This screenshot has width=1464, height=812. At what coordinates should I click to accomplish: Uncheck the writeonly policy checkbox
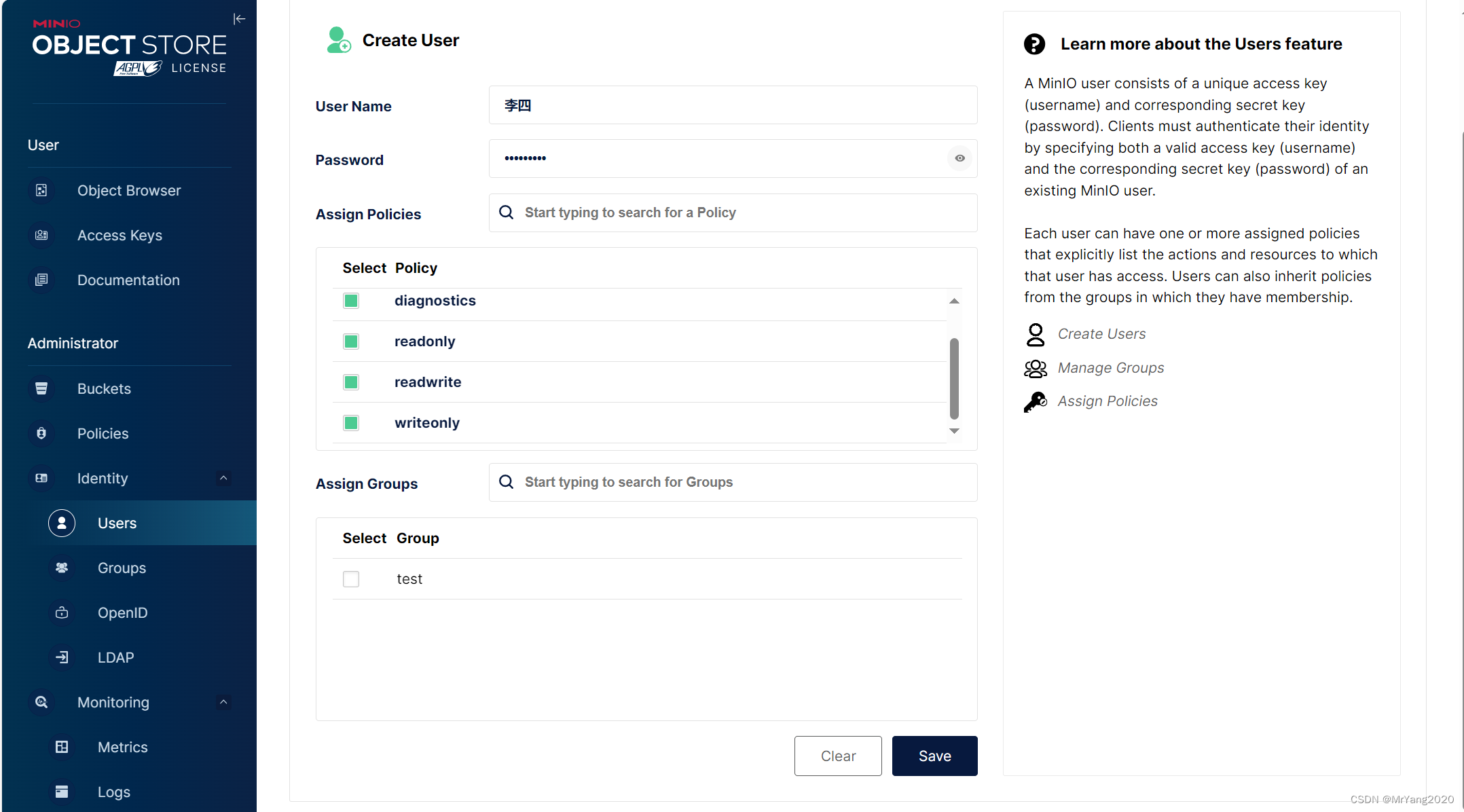351,423
